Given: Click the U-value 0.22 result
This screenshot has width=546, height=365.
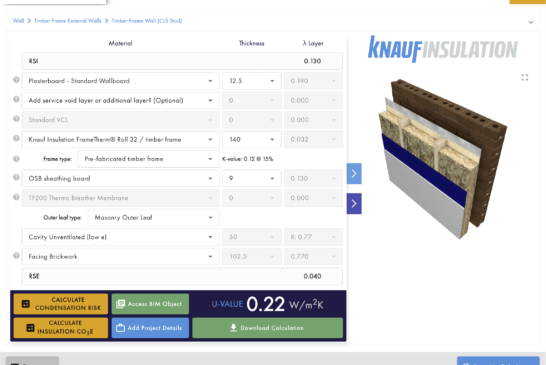Looking at the screenshot, I should coord(265,304).
